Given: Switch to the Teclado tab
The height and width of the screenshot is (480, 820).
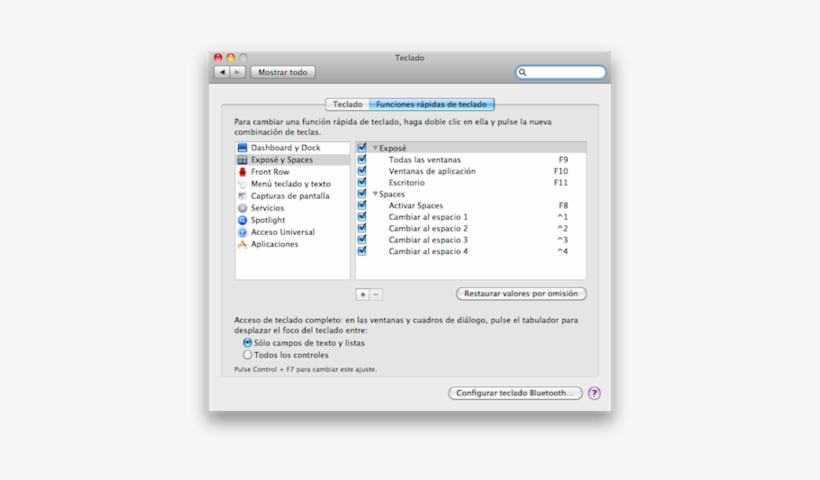Looking at the screenshot, I should tap(347, 104).
